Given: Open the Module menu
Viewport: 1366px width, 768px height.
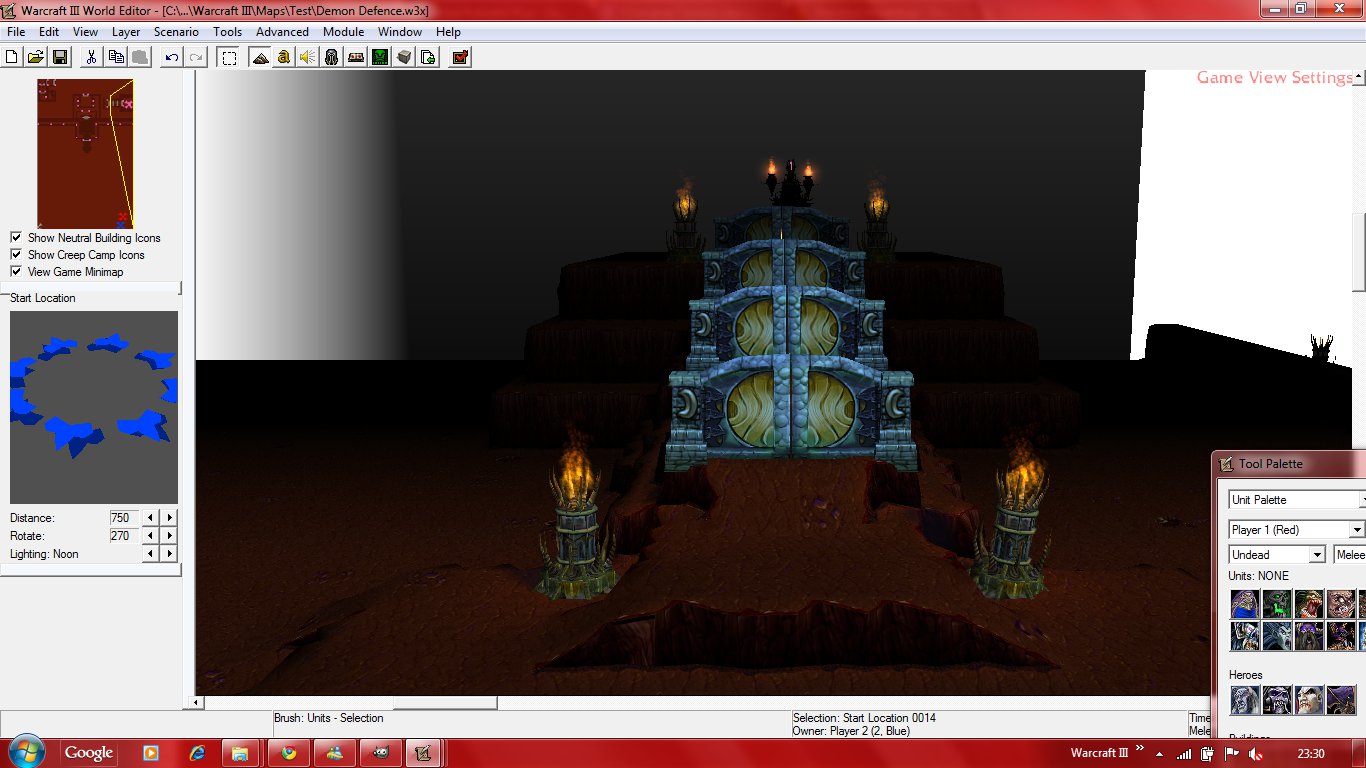Looking at the screenshot, I should click(x=343, y=32).
